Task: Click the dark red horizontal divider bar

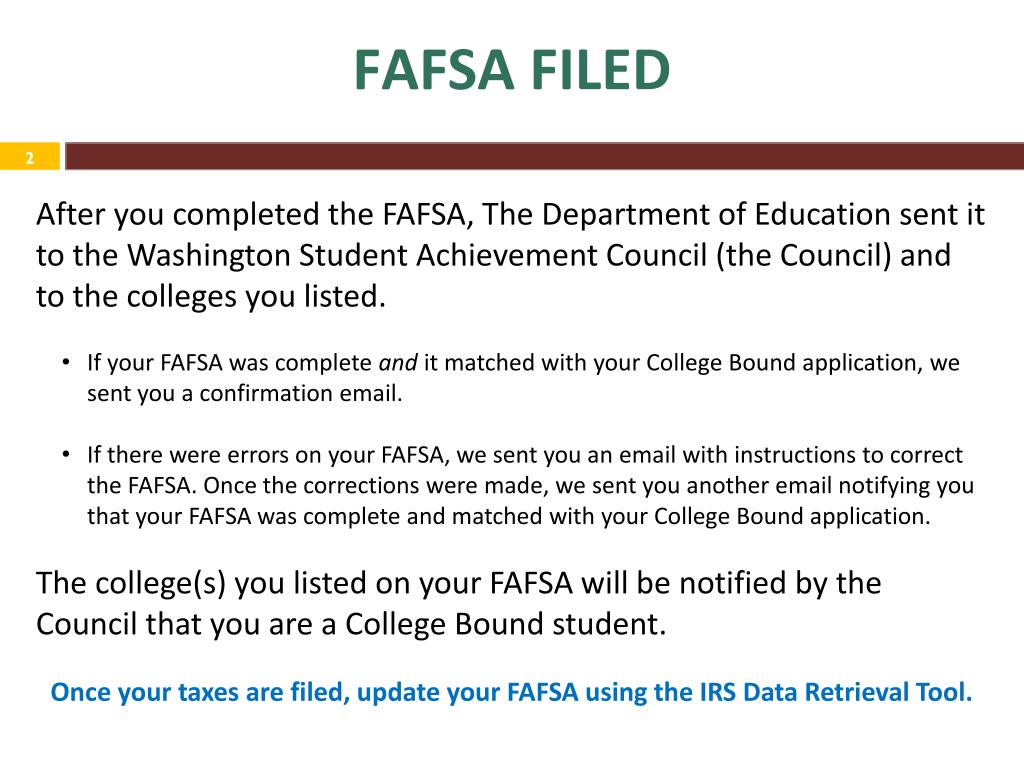Action: (544, 157)
